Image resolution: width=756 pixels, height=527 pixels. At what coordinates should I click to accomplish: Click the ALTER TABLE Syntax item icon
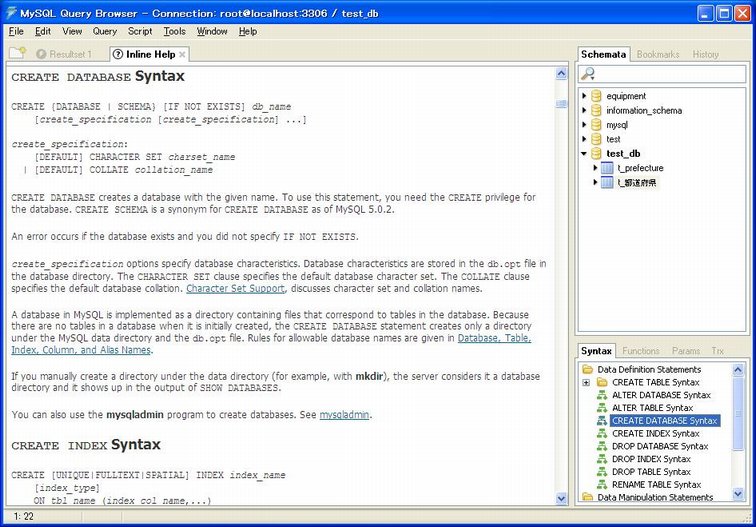(x=602, y=408)
